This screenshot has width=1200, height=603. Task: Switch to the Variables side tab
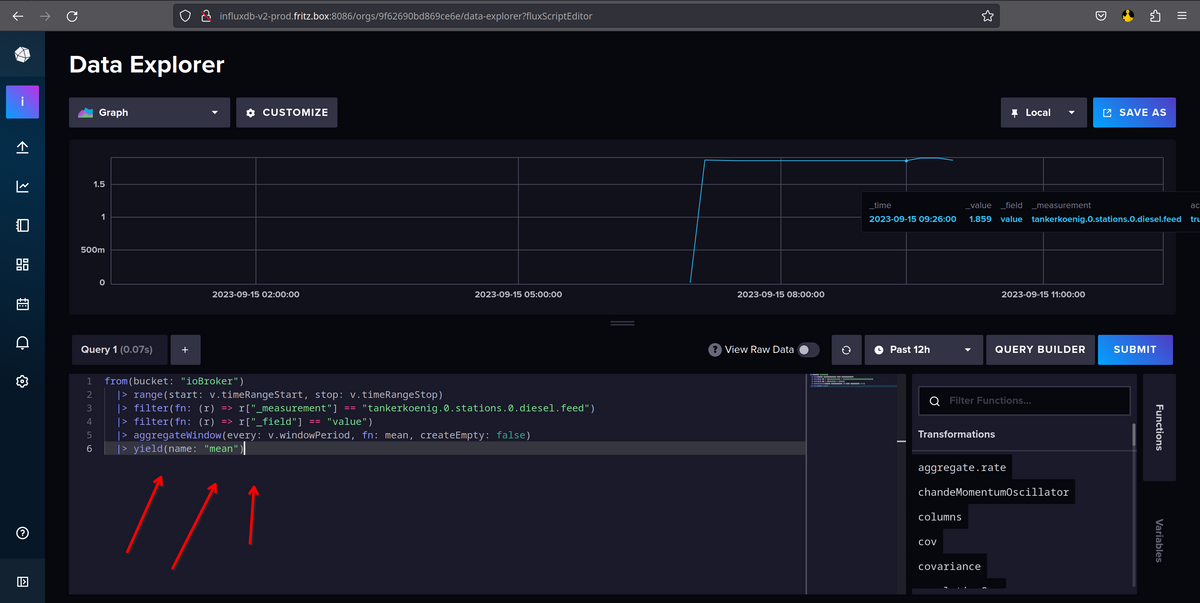click(x=1159, y=540)
